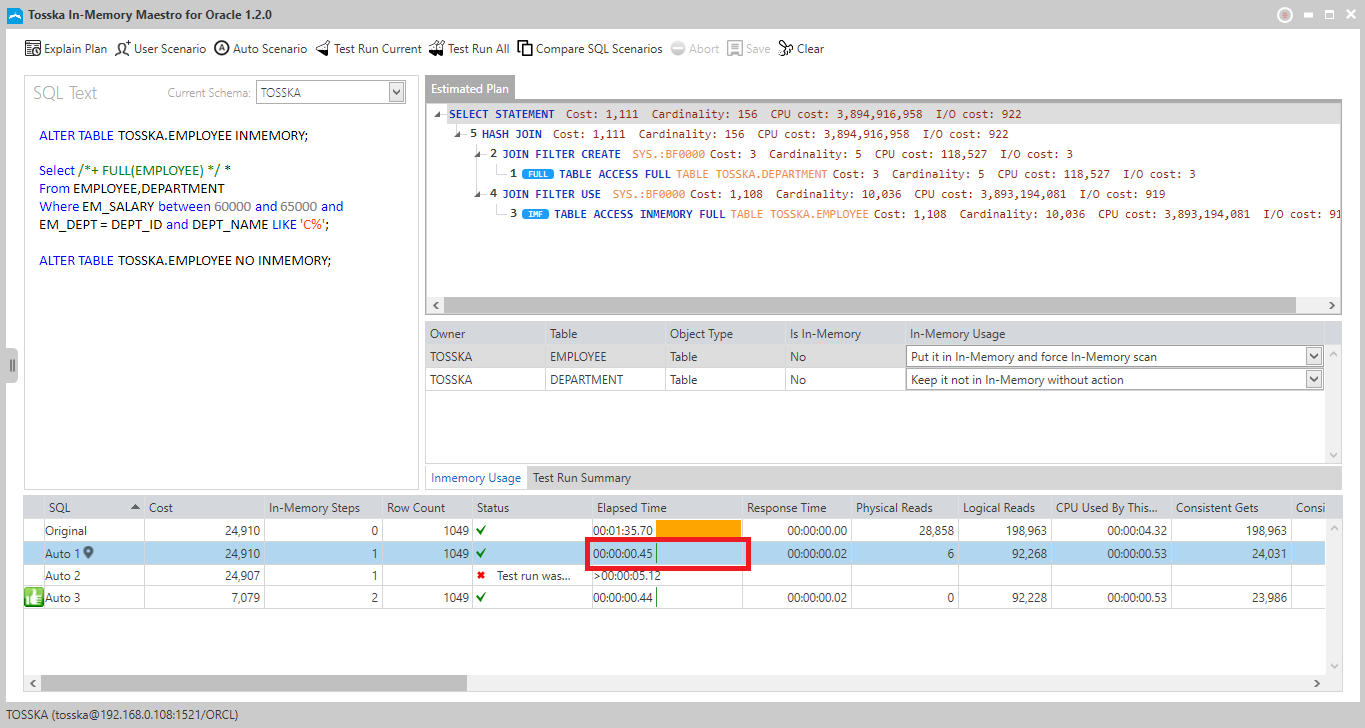Viewport: 1365px width, 728px height.
Task: Sort by In-Memory Steps column header
Action: (x=323, y=507)
